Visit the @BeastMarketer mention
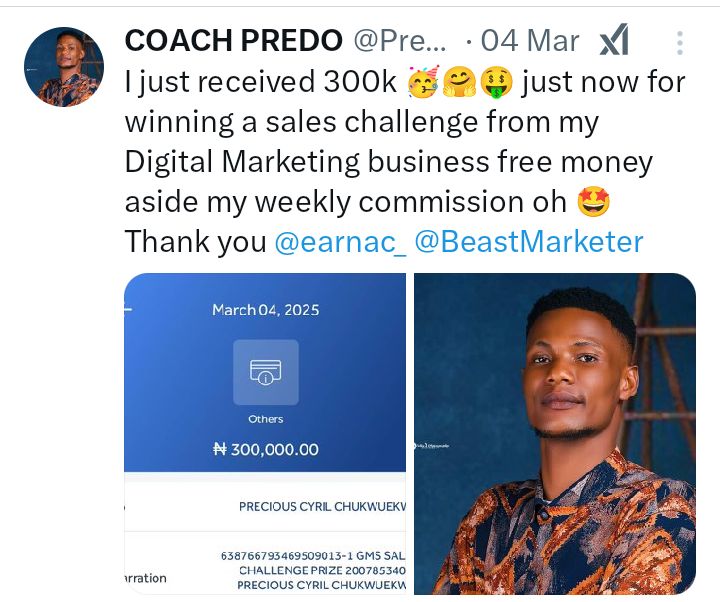 pos(529,242)
